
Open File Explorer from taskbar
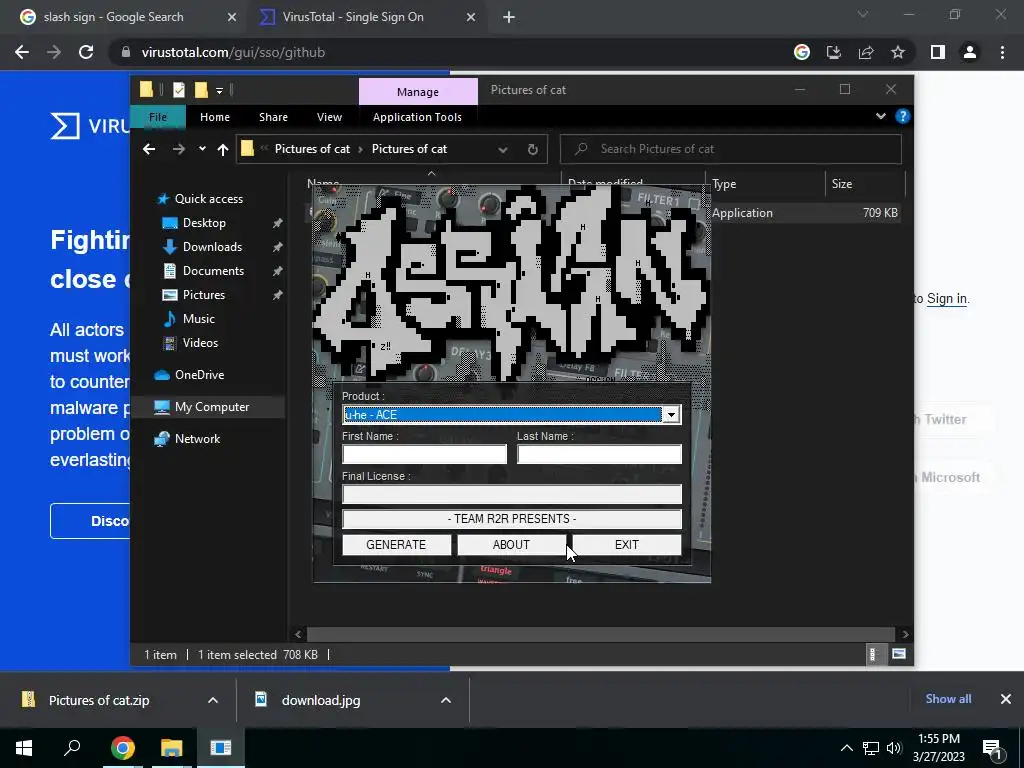click(x=172, y=748)
